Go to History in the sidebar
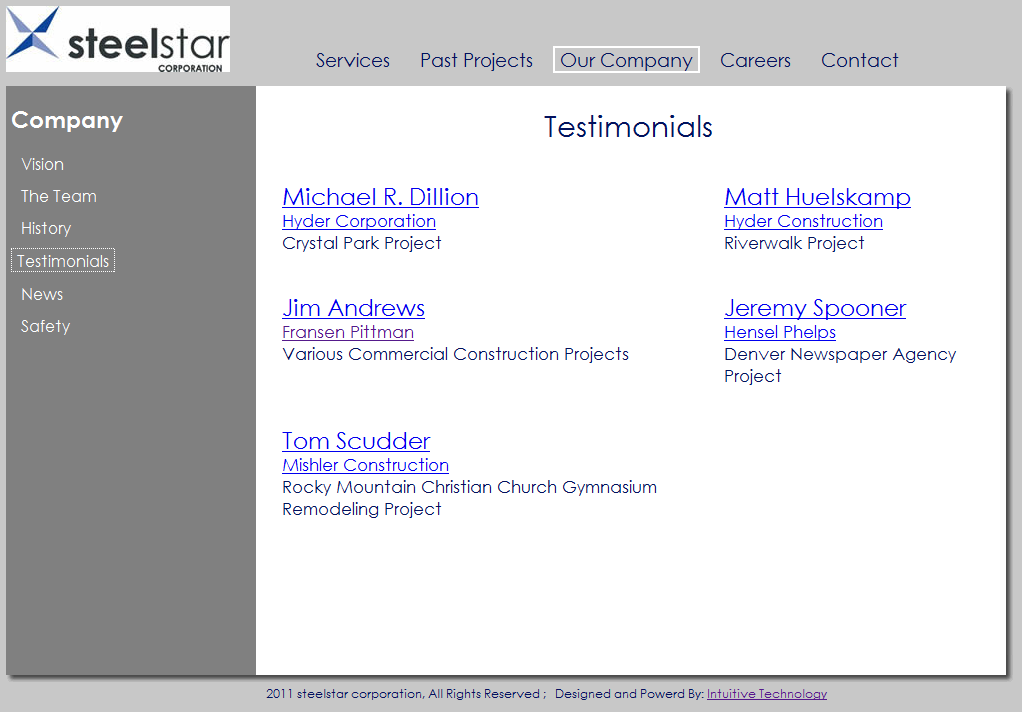 (x=46, y=228)
